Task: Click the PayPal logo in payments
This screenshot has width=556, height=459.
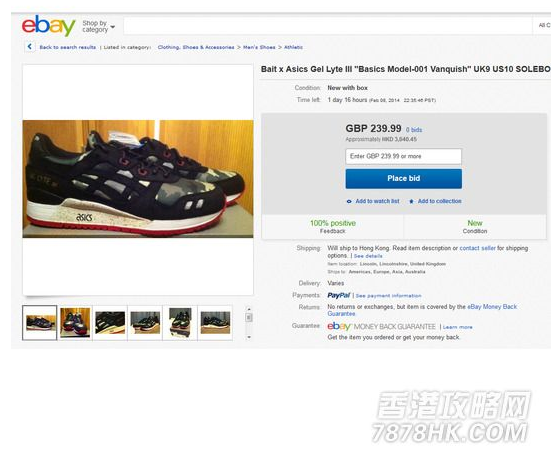Action: click(x=339, y=295)
